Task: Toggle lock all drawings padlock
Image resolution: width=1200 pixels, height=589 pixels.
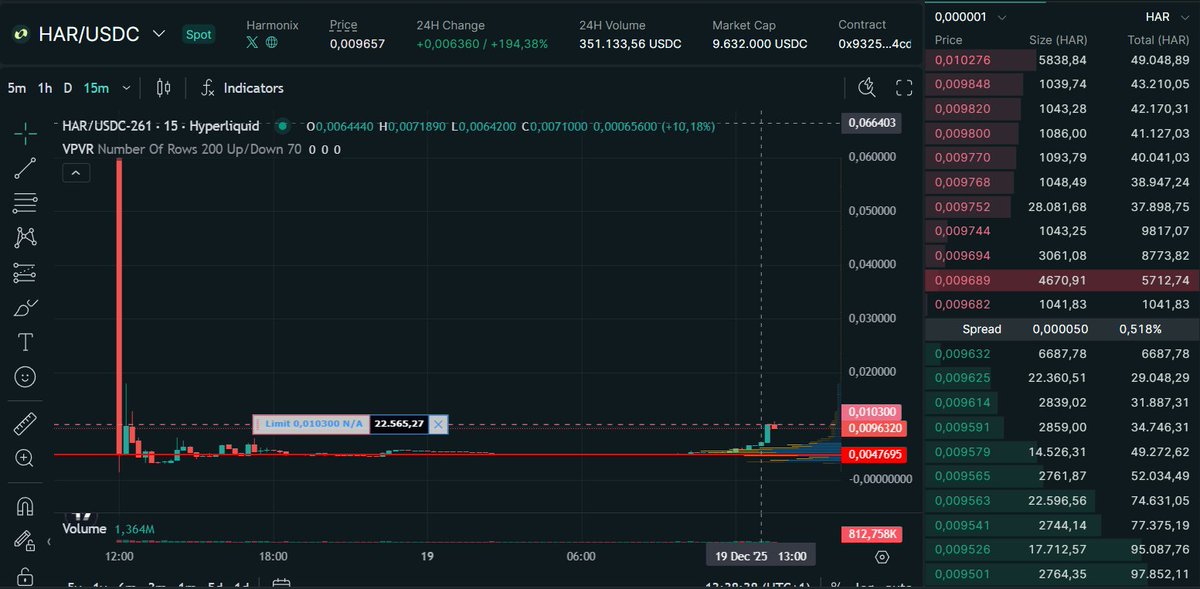Action: [26, 577]
